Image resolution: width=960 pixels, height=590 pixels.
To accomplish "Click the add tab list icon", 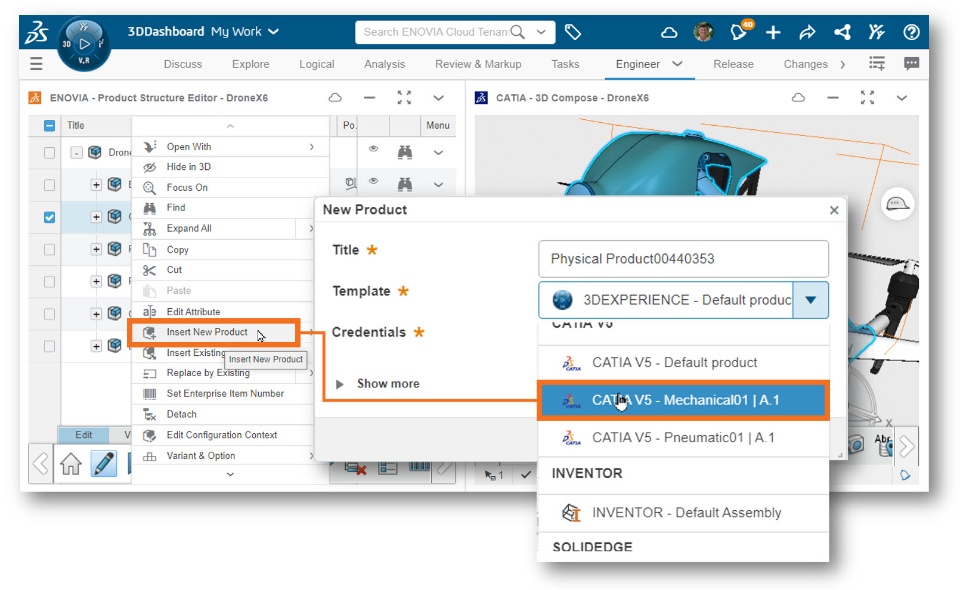I will click(877, 64).
